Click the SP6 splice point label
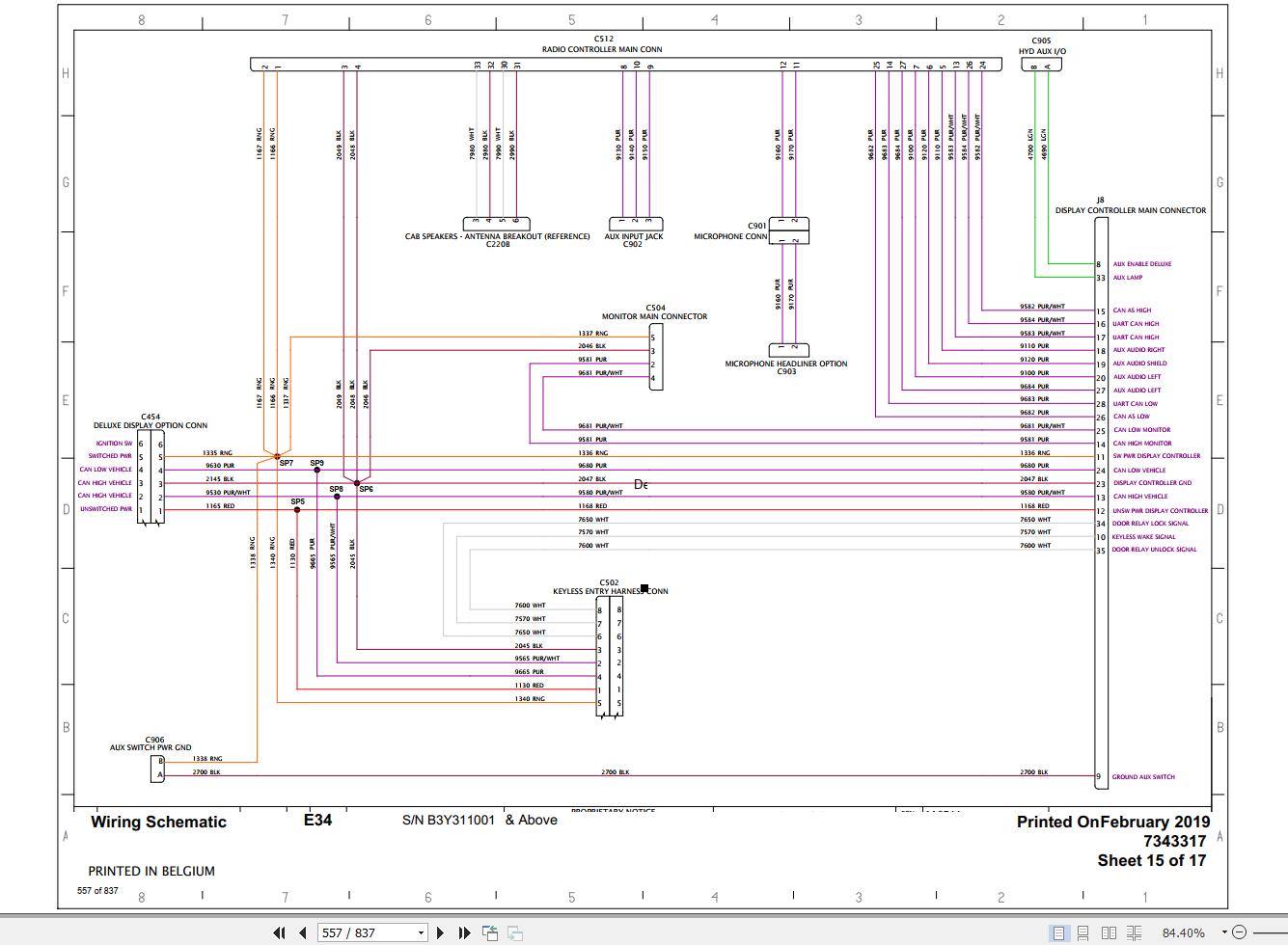Image resolution: width=1288 pixels, height=945 pixels. [x=367, y=490]
